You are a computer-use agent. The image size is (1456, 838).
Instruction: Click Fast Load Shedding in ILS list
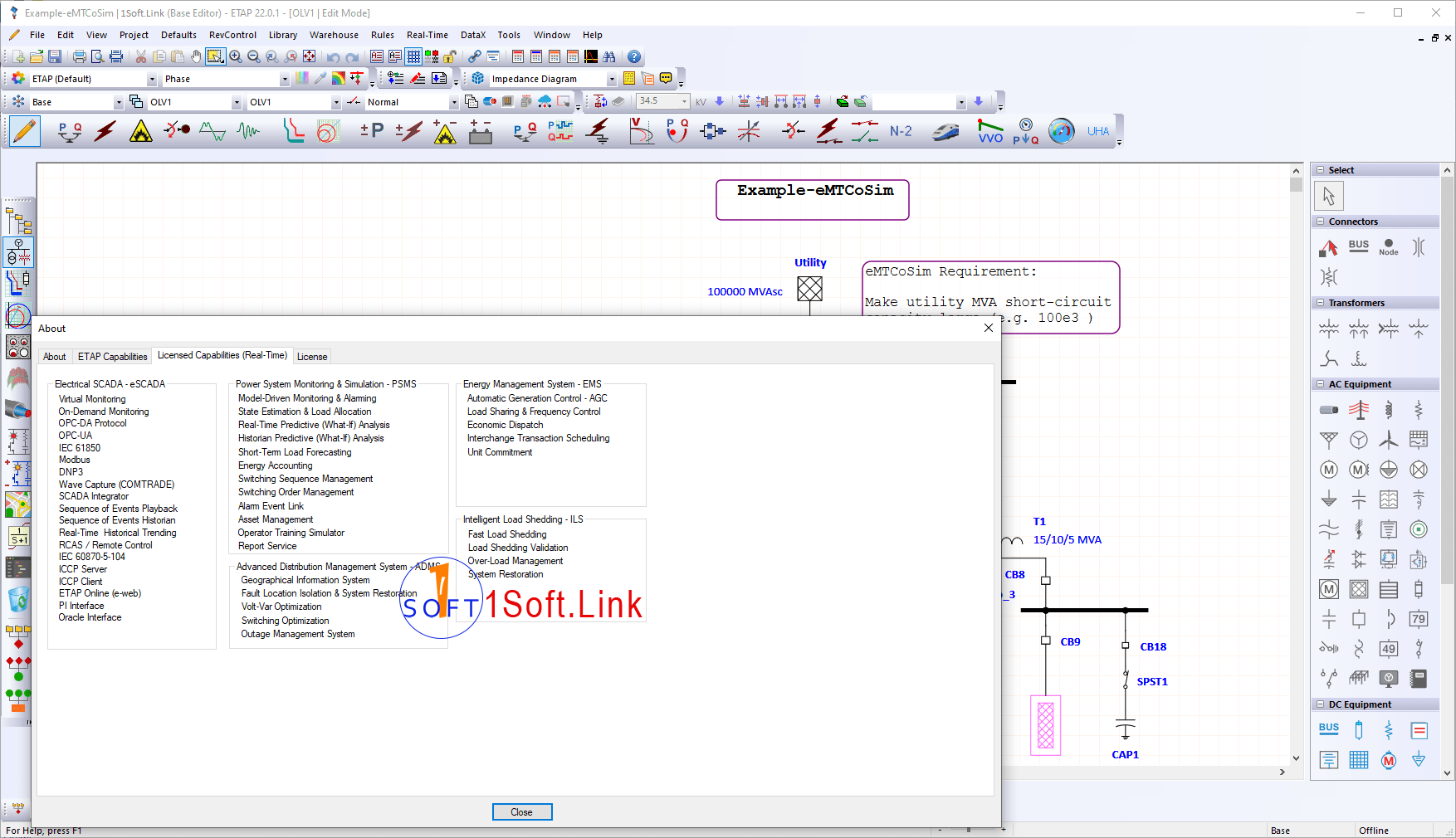(507, 534)
